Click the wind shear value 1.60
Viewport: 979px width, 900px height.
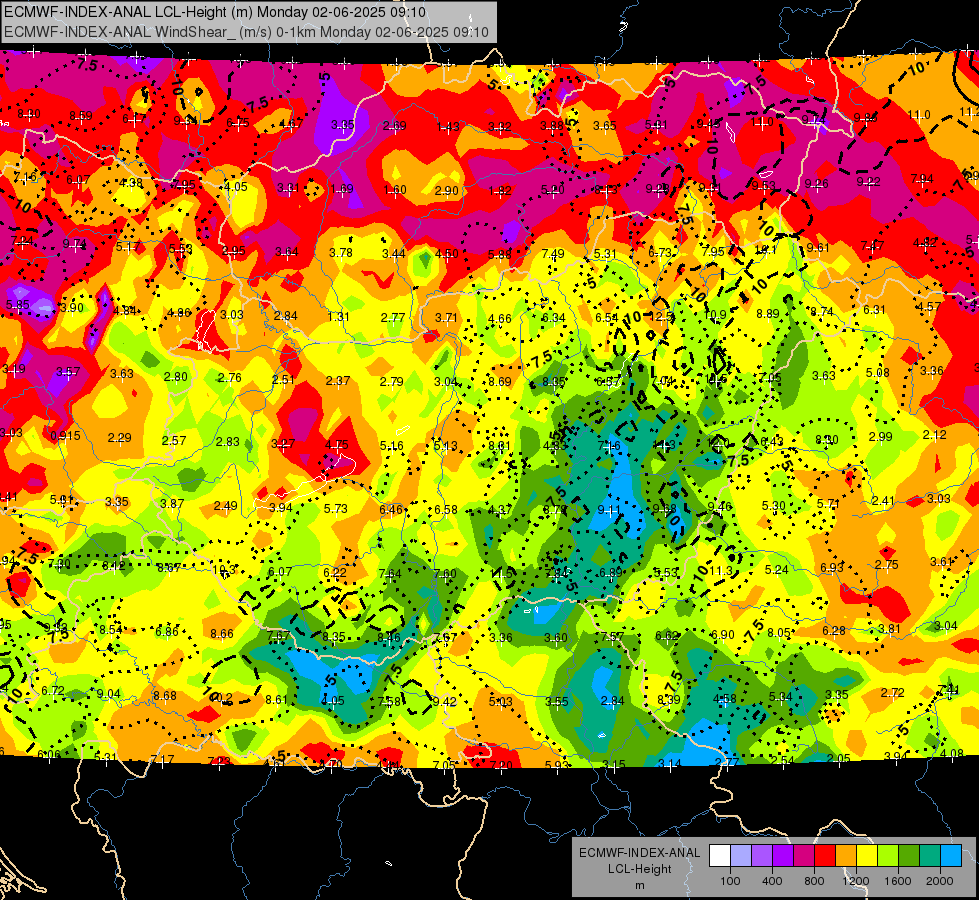(395, 189)
